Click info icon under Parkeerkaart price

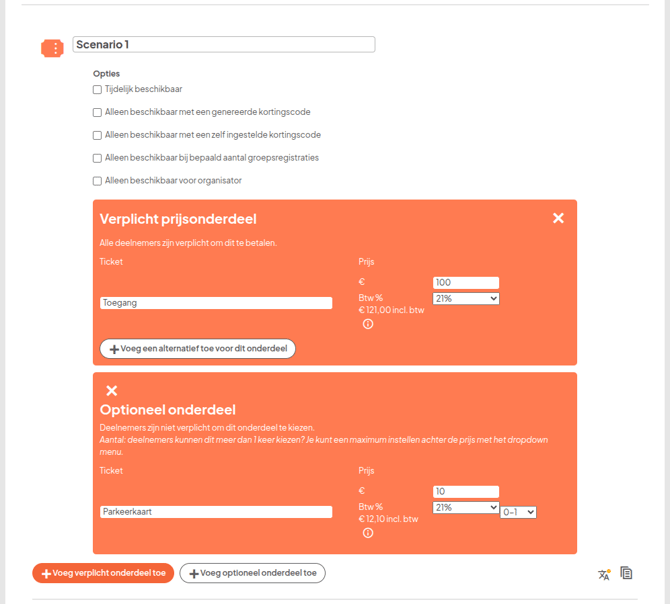[x=368, y=533]
